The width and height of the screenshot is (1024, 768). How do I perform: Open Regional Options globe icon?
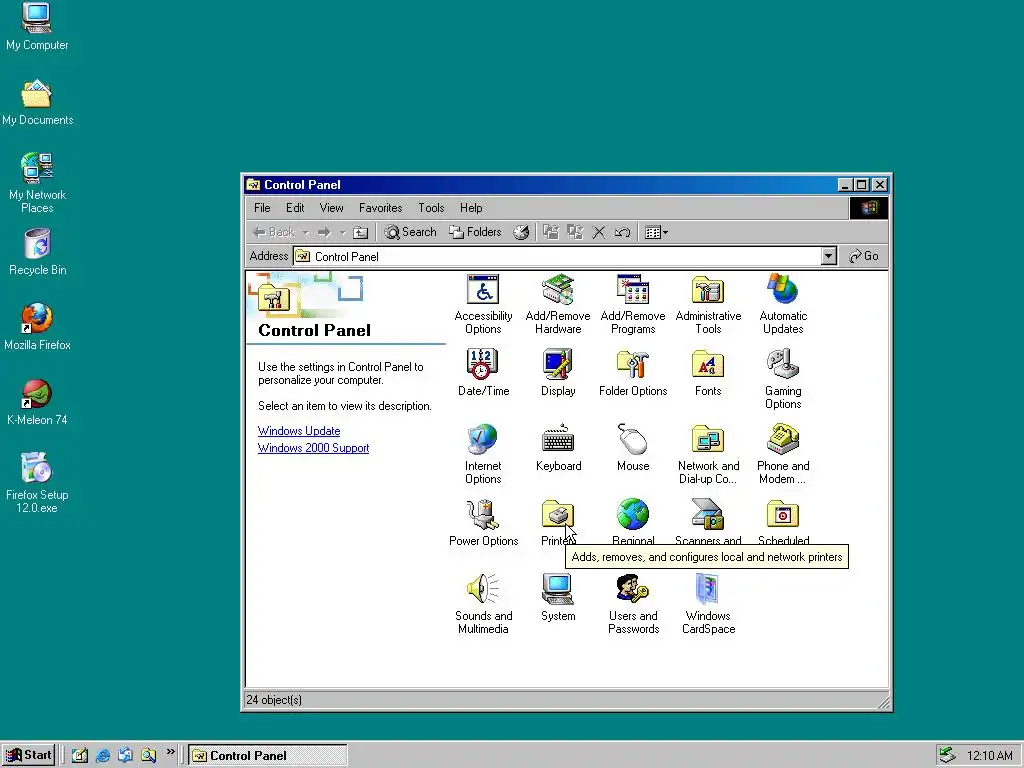click(633, 515)
